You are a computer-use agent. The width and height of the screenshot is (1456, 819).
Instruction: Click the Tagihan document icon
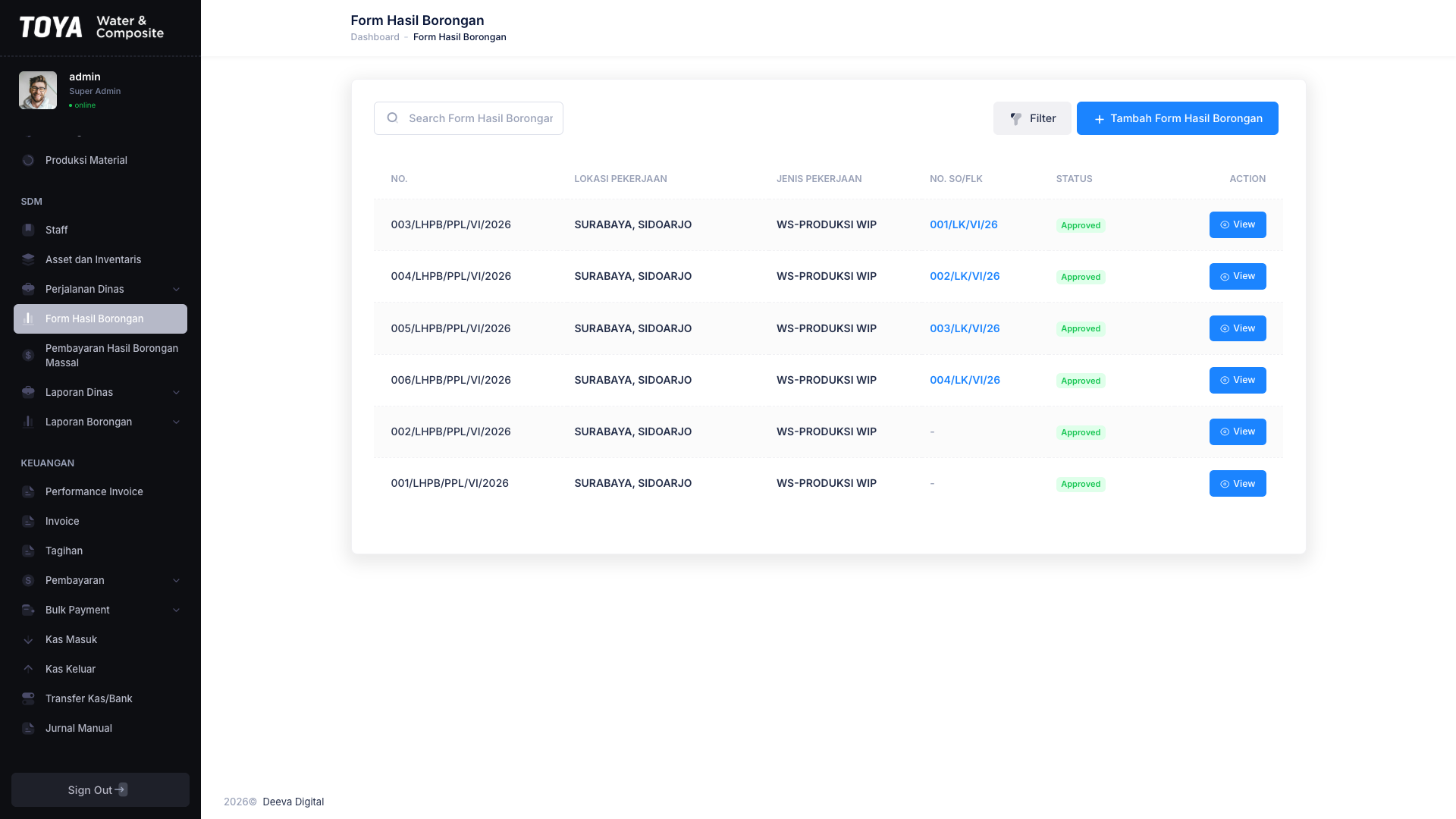28,551
